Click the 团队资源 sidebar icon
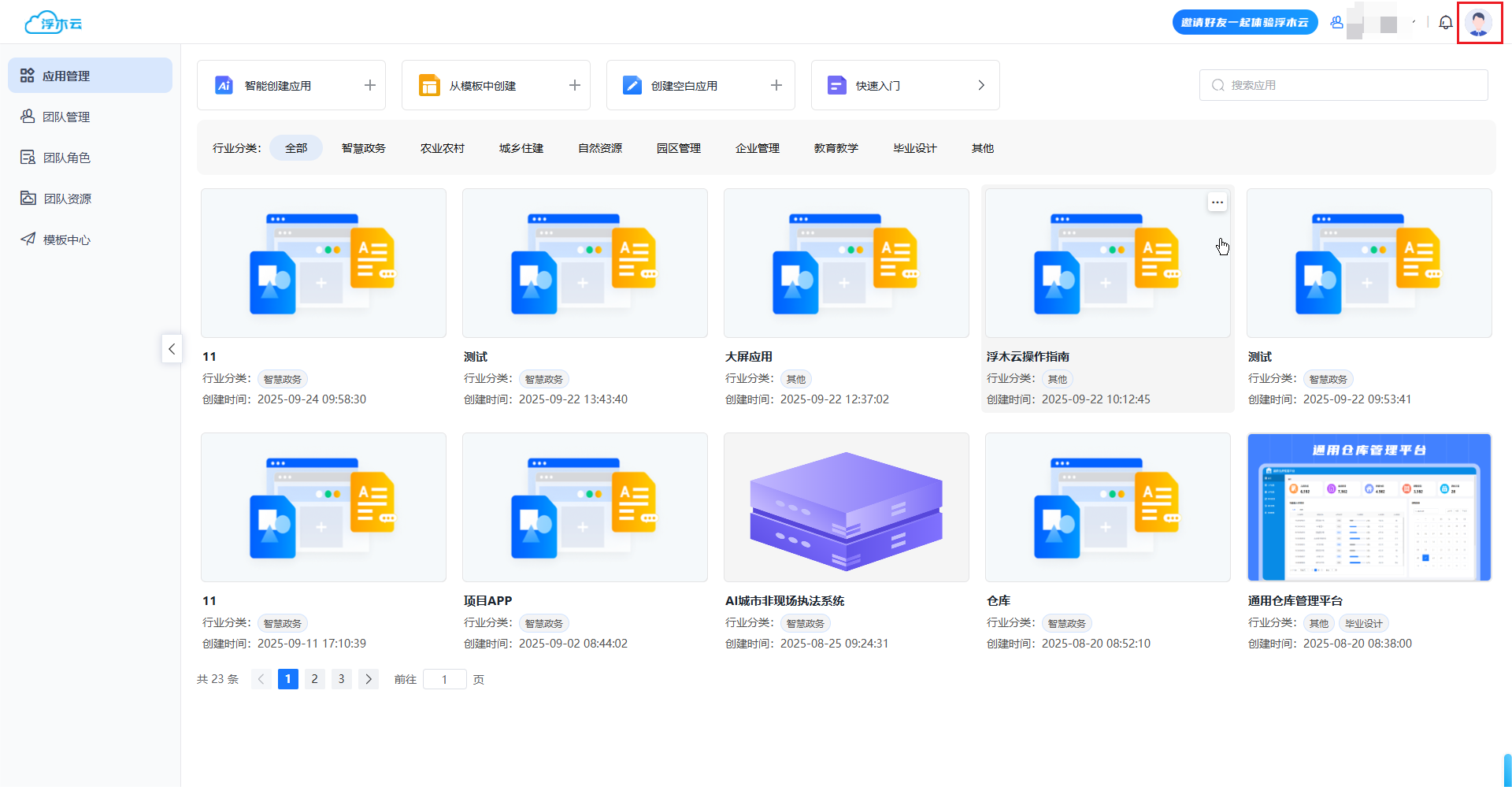1512x787 pixels. pos(28,199)
